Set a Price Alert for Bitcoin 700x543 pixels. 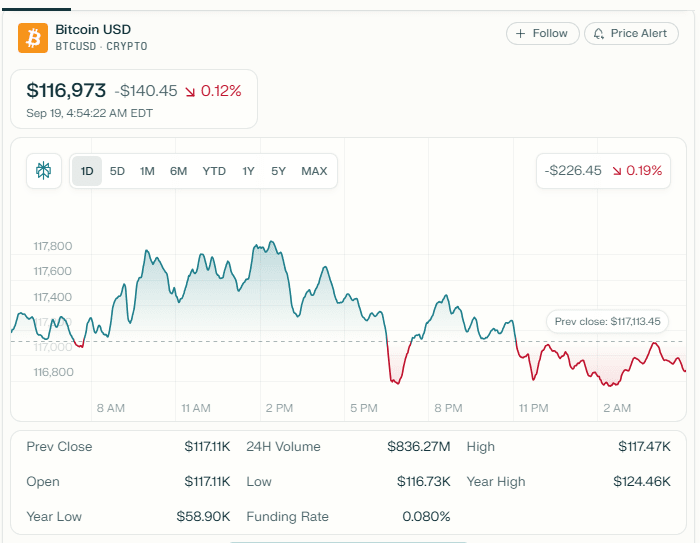point(631,34)
